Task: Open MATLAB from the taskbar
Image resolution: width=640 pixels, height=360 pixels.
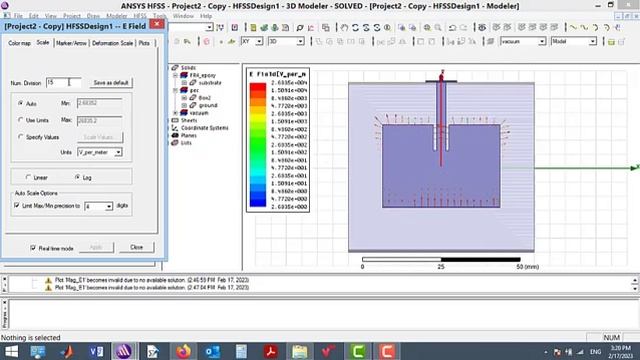Action: point(67,351)
